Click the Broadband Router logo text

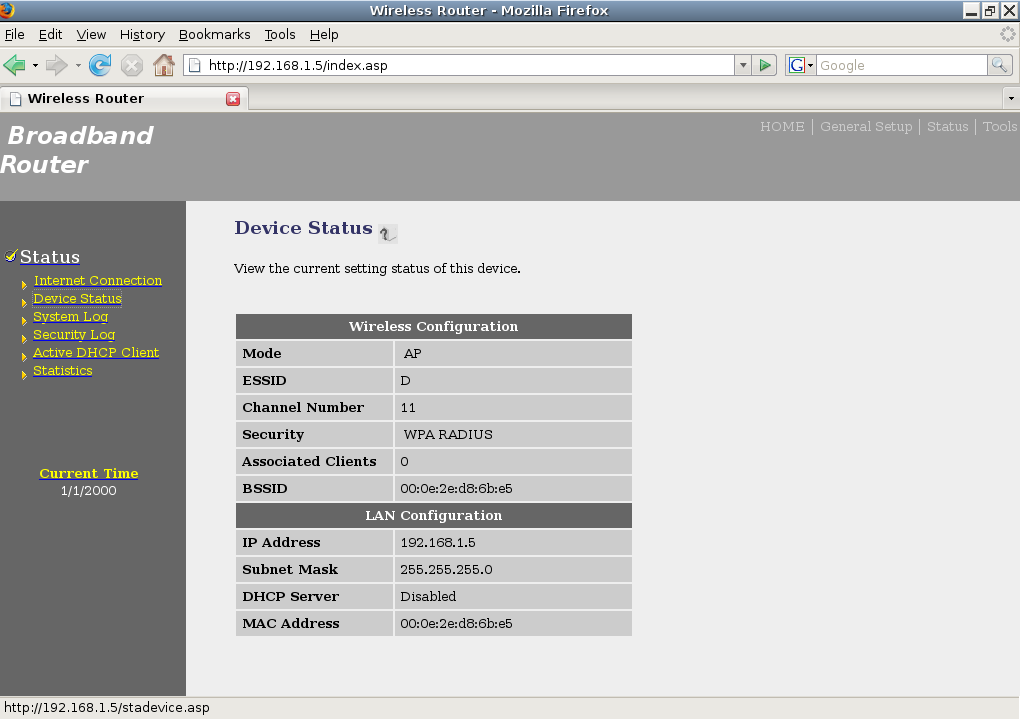click(77, 150)
